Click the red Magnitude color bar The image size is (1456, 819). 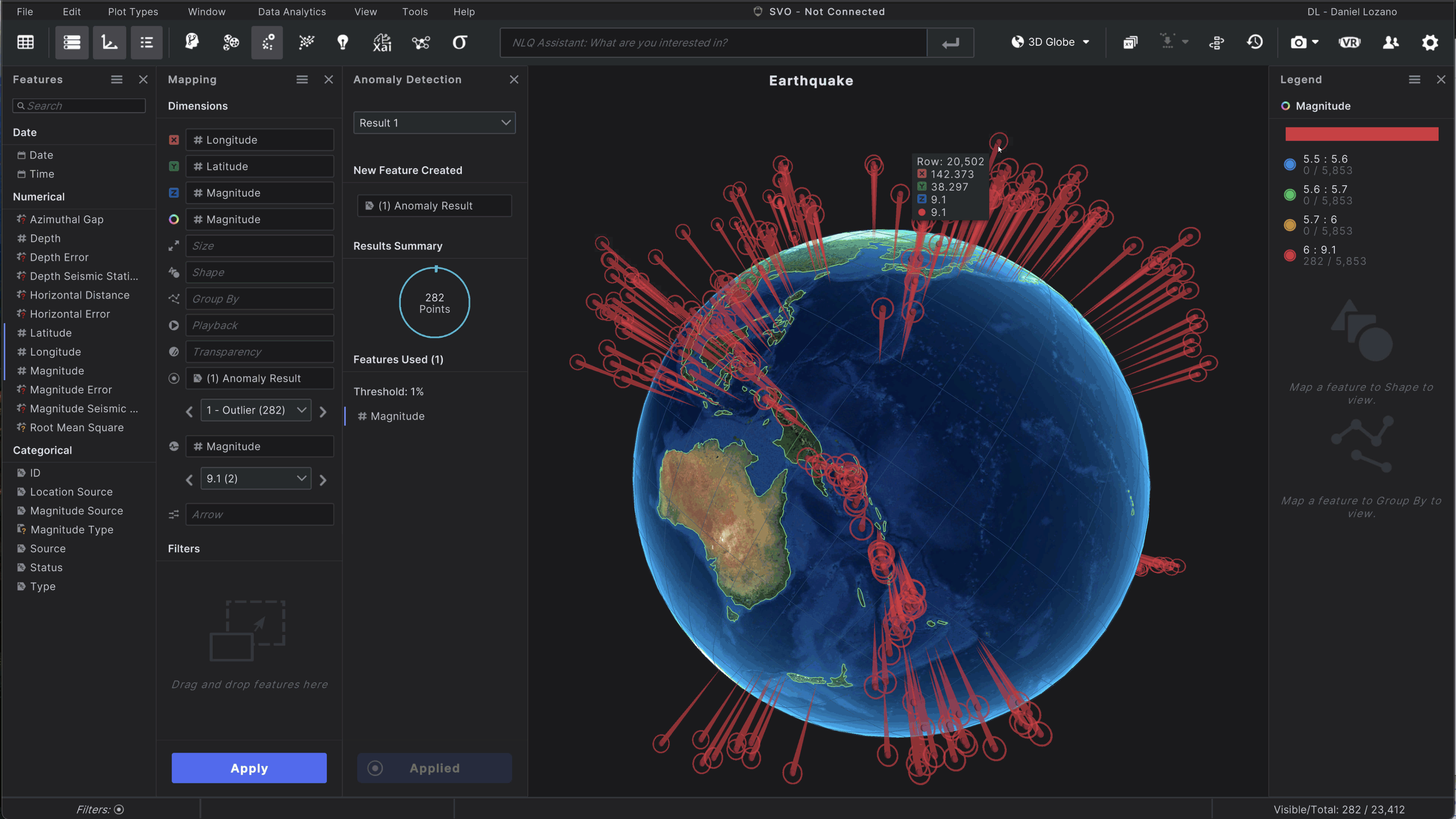[x=1362, y=134]
